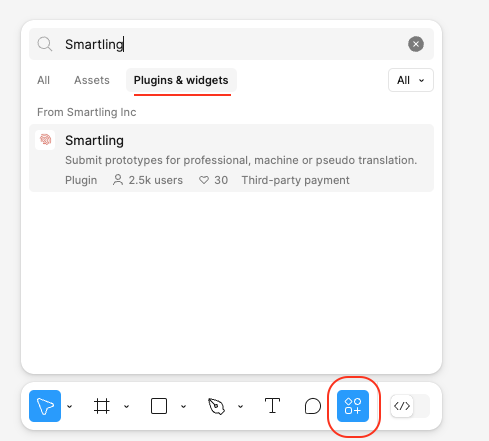Screen dimensions: 489x441
Task: Click the plugin description text
Action: [241, 160]
